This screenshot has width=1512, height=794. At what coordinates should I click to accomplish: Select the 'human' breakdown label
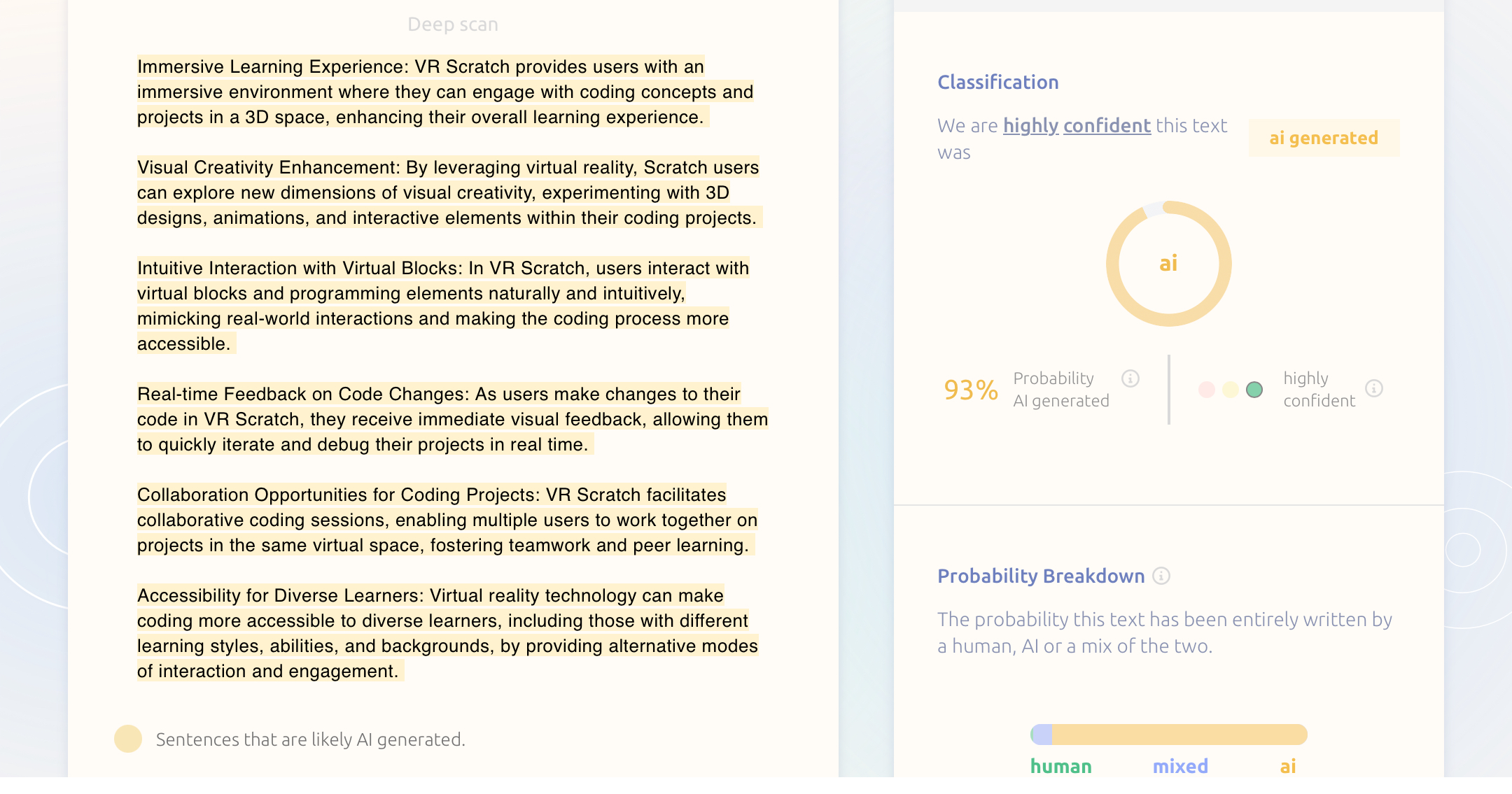click(1060, 766)
